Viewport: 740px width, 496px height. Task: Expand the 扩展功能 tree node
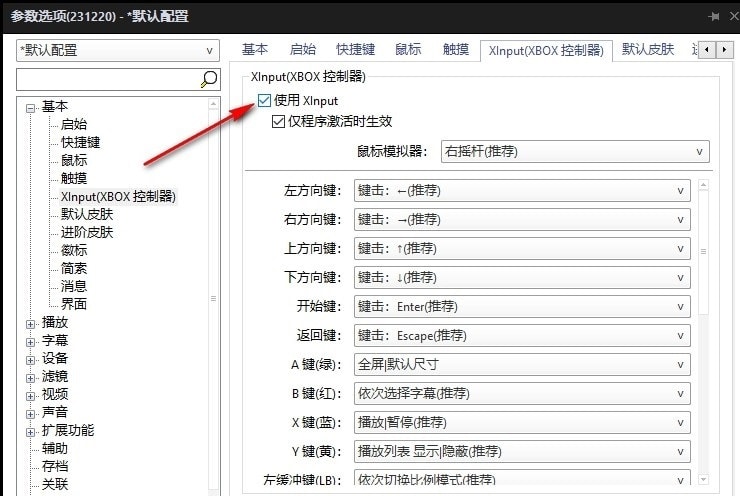[x=31, y=432]
